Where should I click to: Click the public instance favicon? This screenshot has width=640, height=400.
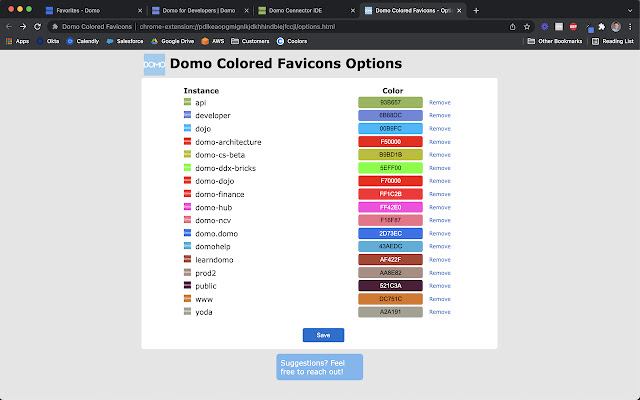[187, 285]
